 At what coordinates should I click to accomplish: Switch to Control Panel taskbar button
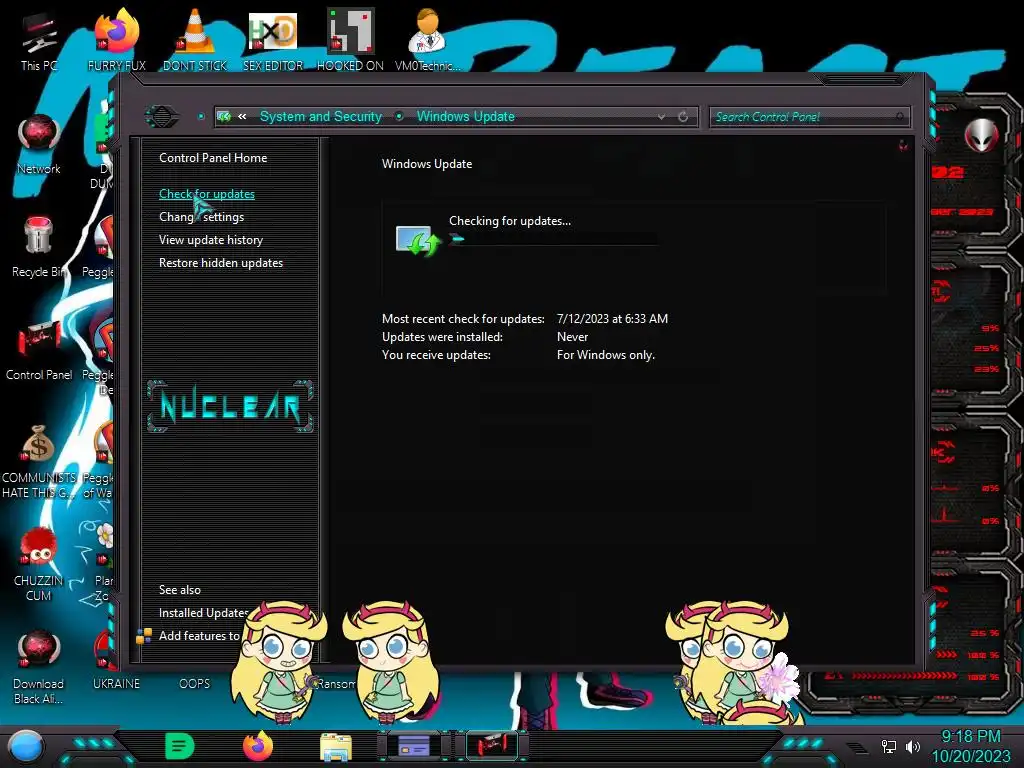click(x=492, y=745)
